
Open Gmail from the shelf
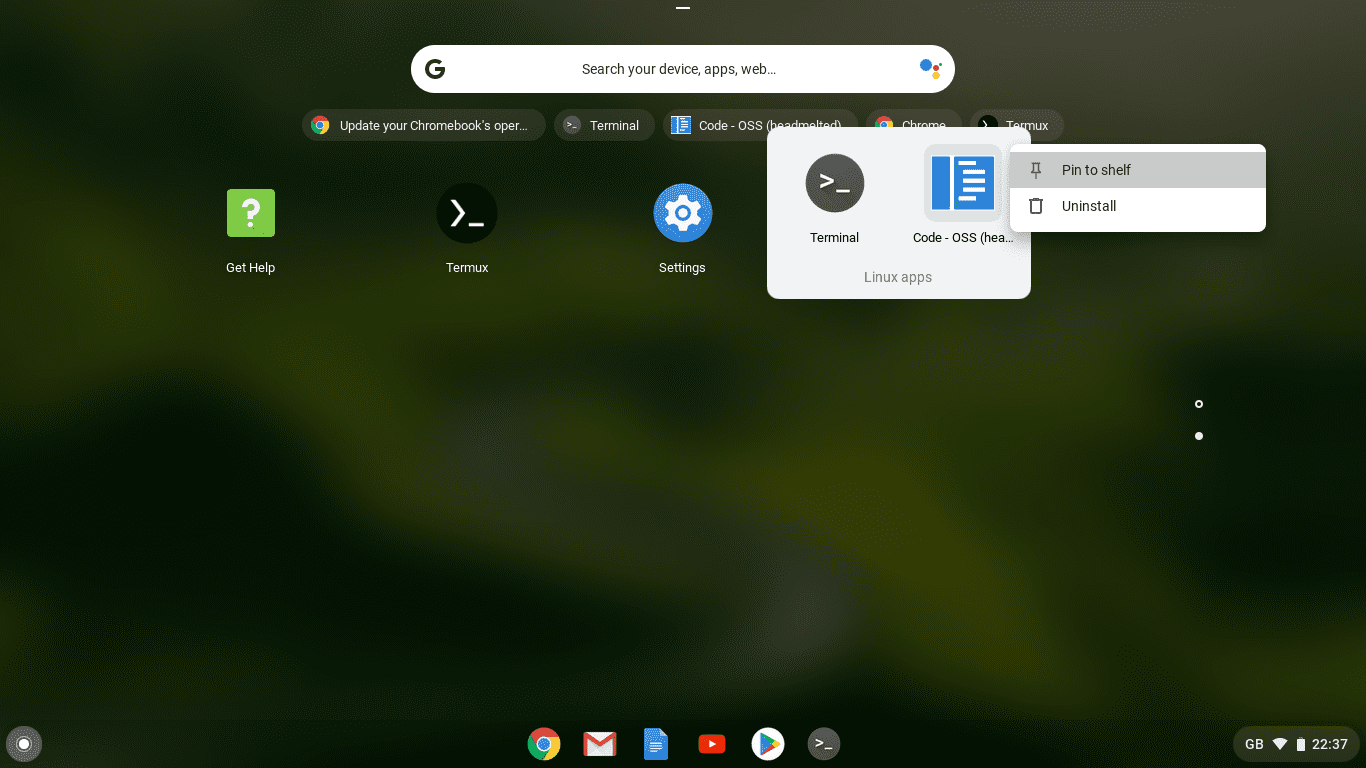(599, 744)
